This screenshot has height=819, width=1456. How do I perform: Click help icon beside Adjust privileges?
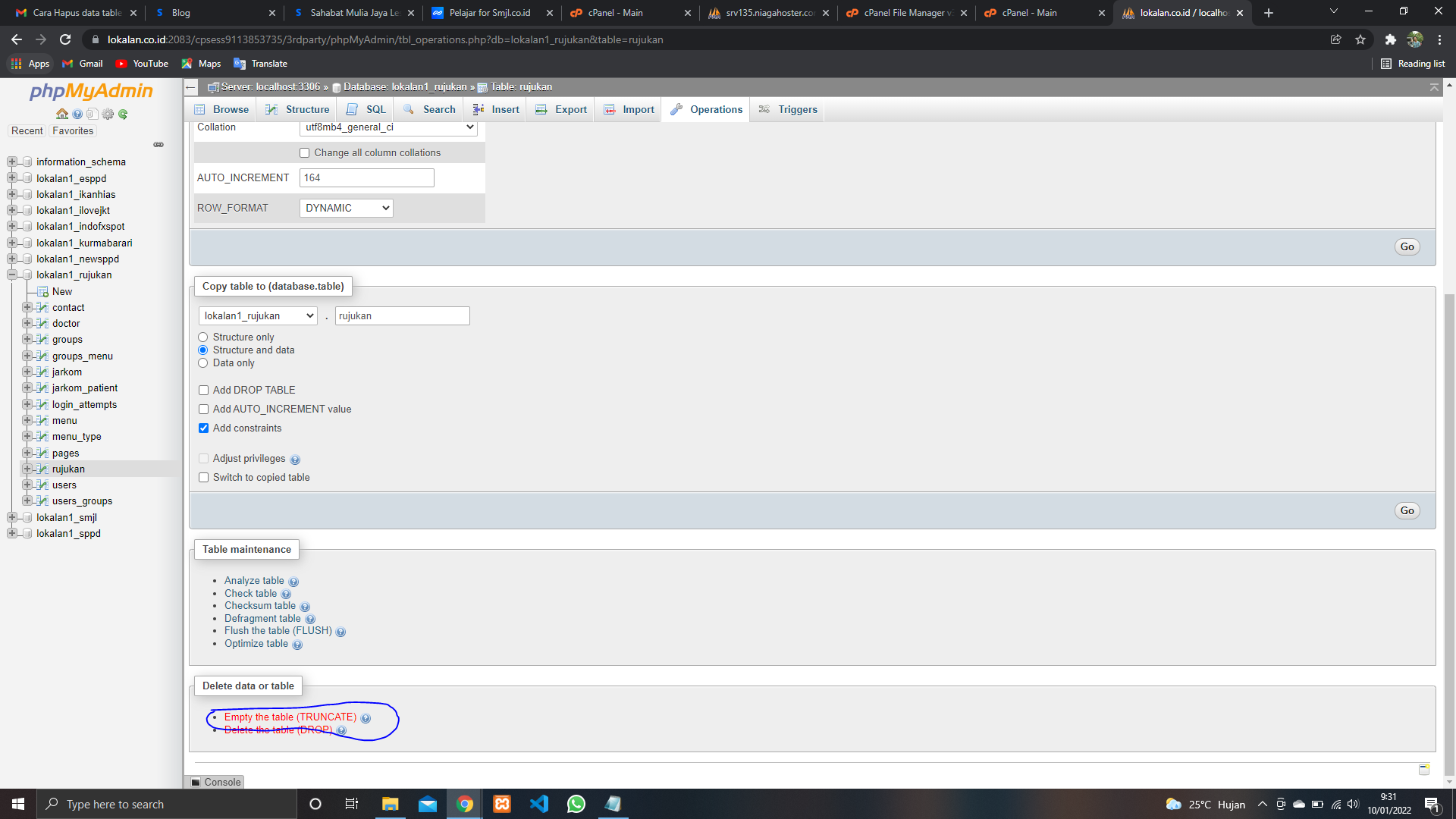[295, 460]
